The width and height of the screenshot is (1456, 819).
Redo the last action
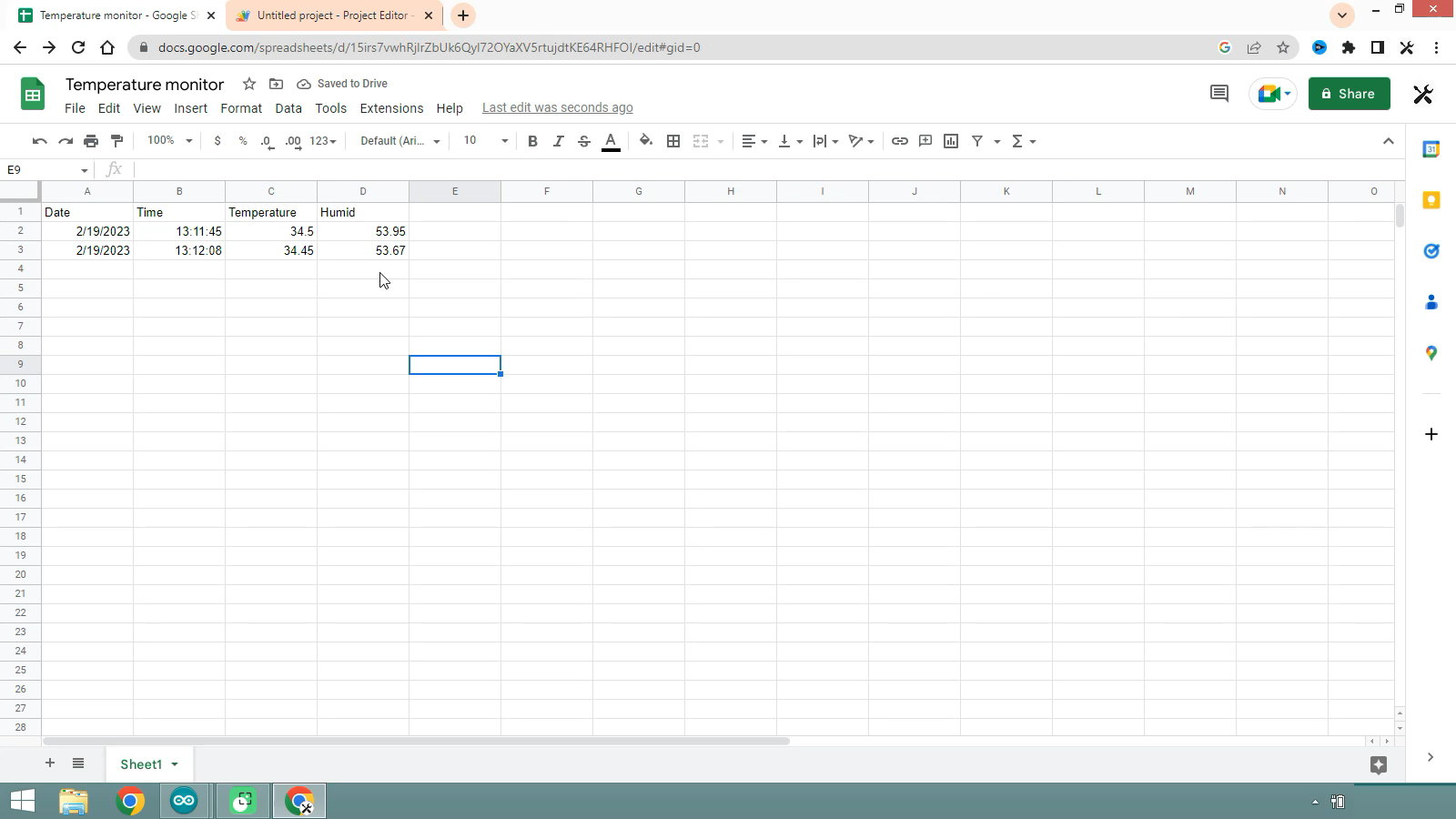[66, 141]
